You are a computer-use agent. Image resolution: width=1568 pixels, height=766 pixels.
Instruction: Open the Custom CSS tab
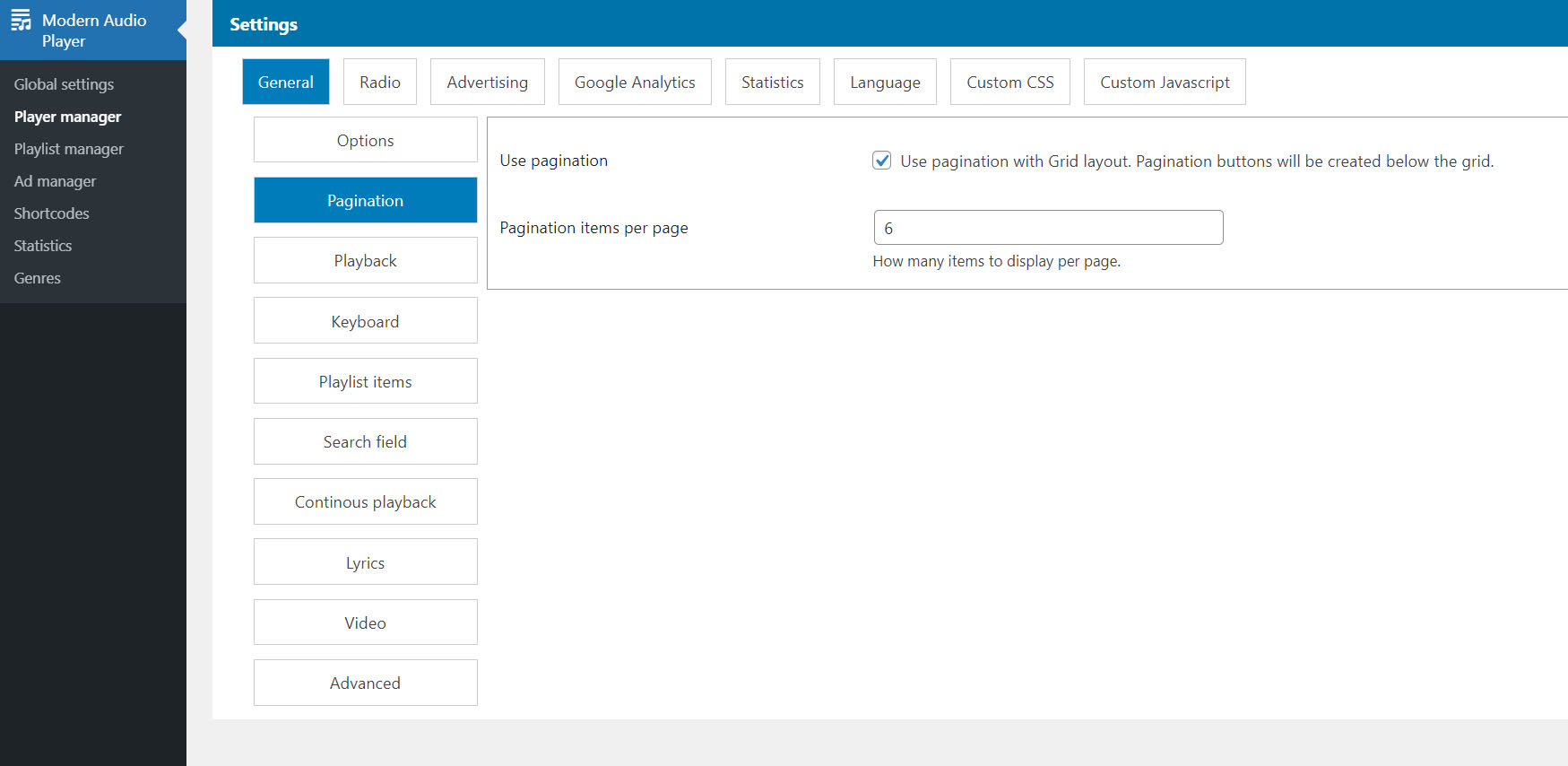pos(1009,83)
